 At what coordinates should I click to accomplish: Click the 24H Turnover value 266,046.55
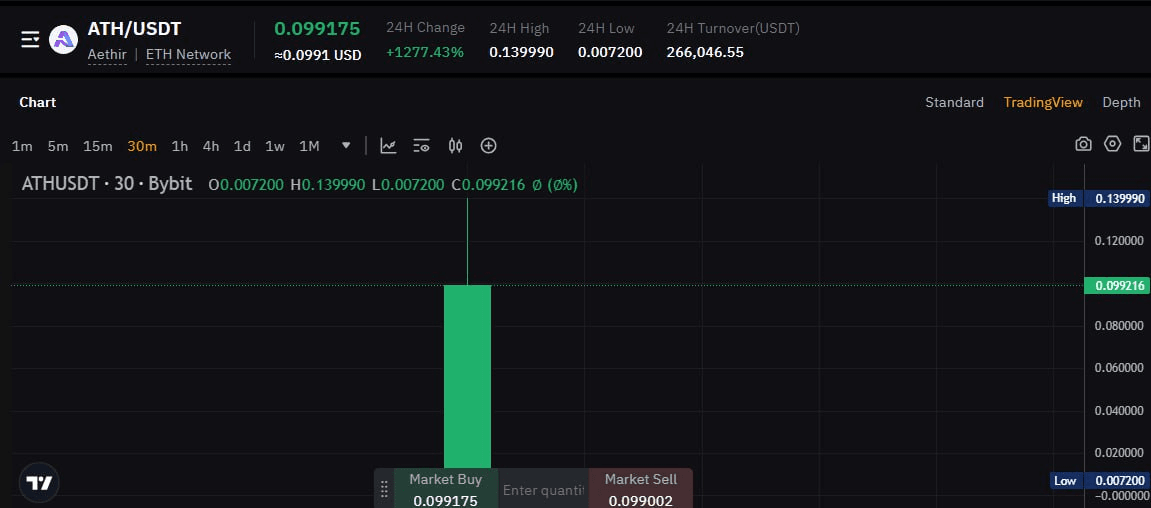[705, 52]
